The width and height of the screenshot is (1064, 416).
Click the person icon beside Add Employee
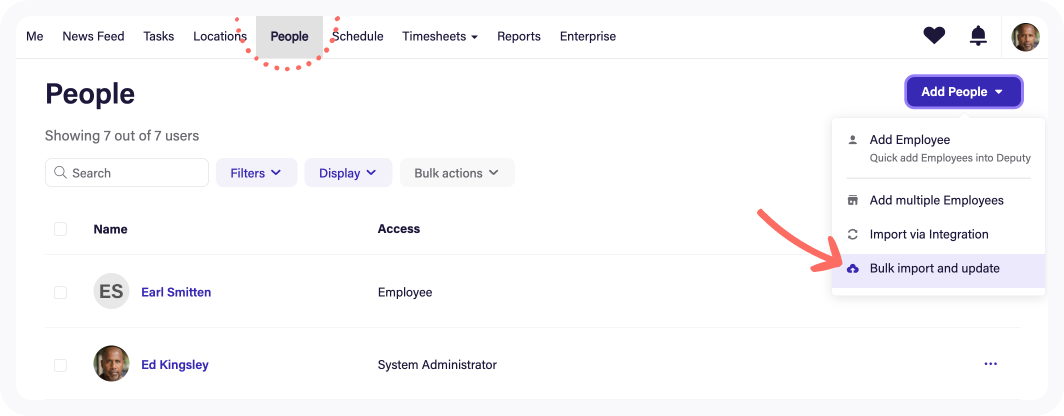pyautogui.click(x=853, y=140)
